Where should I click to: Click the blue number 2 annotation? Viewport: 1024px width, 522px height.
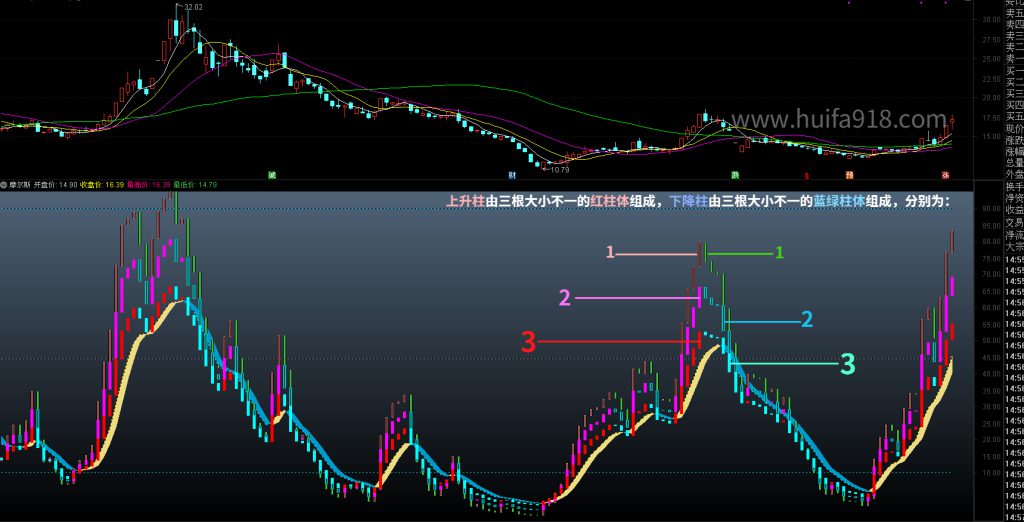point(807,319)
